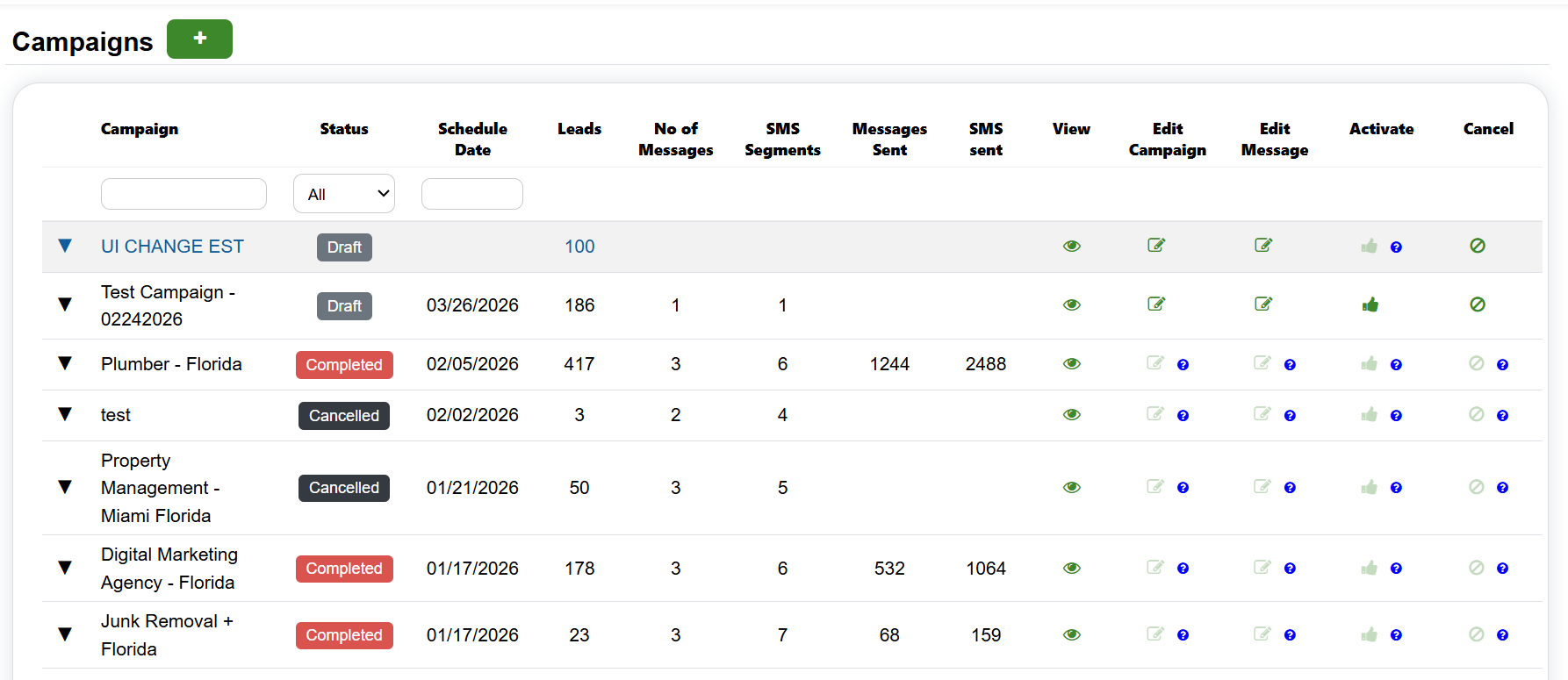Cancel the UI CHANGE EST campaign
Viewport: 1568px width, 680px height.
(1478, 247)
